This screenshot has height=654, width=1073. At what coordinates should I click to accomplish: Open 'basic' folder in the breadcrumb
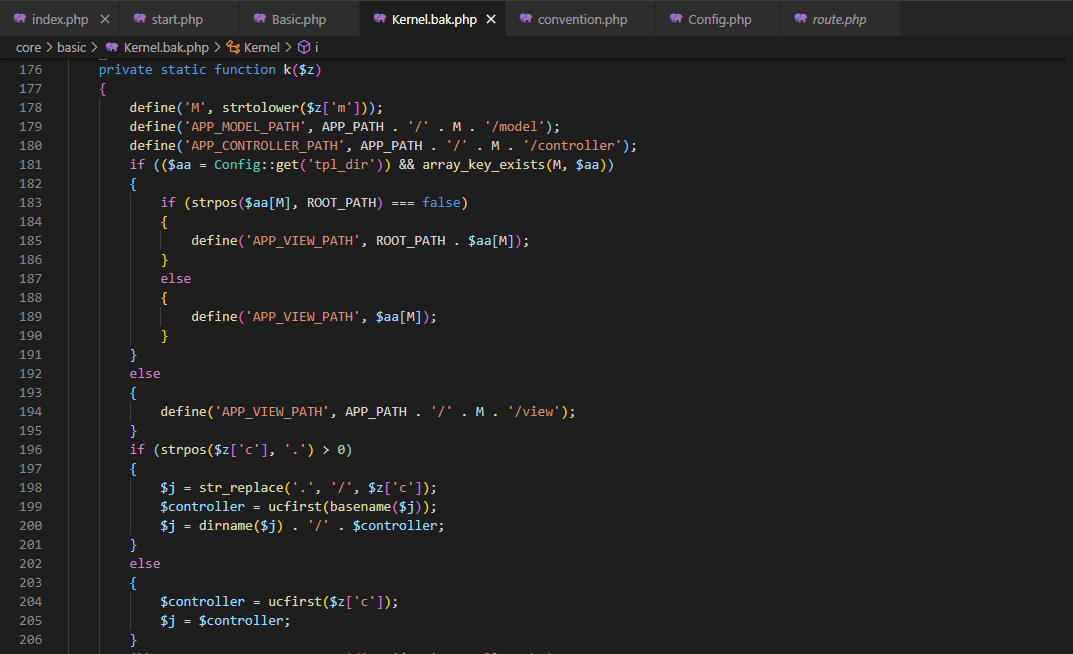point(71,47)
